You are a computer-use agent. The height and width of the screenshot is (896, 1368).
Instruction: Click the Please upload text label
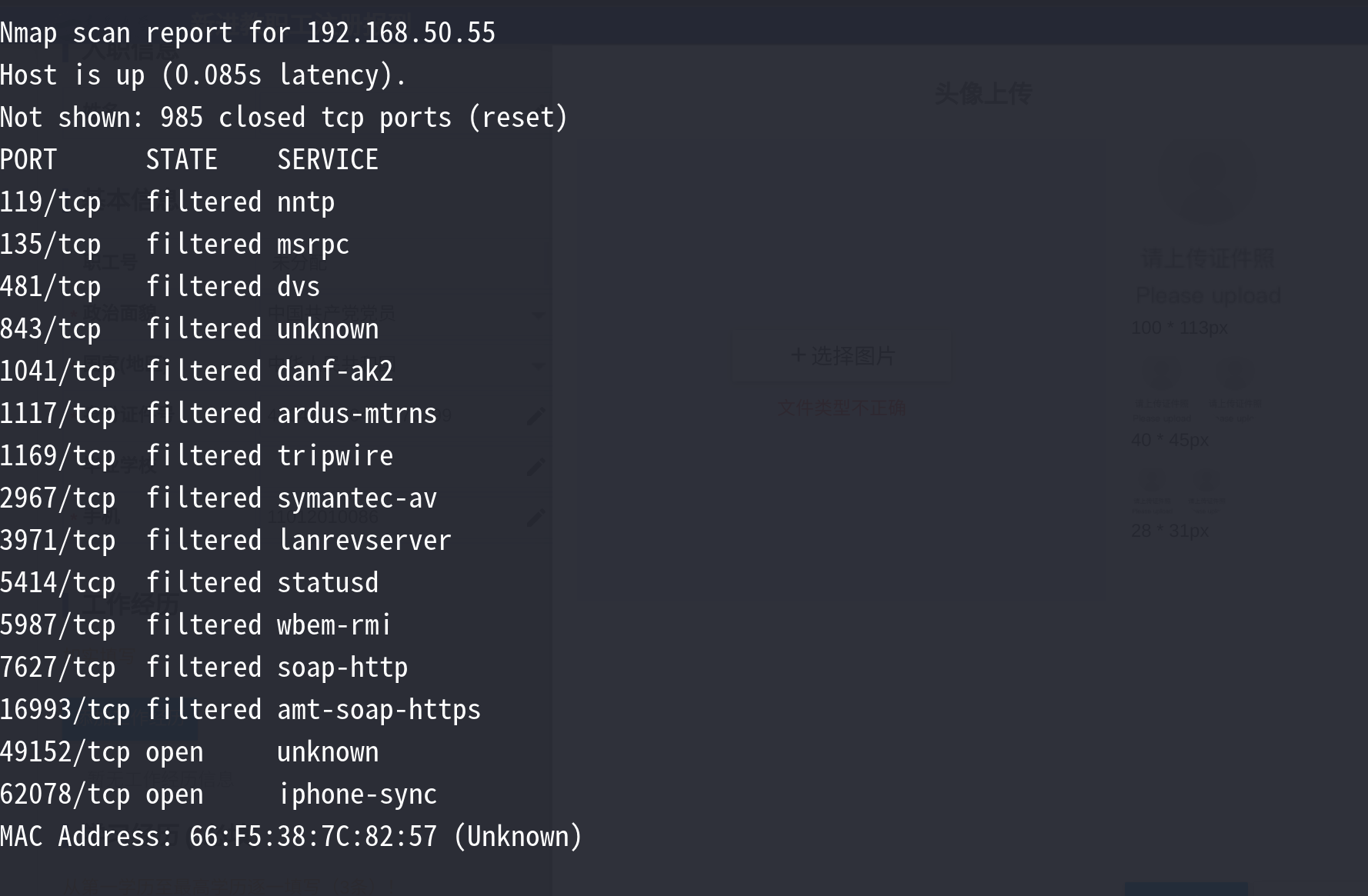click(x=1208, y=295)
